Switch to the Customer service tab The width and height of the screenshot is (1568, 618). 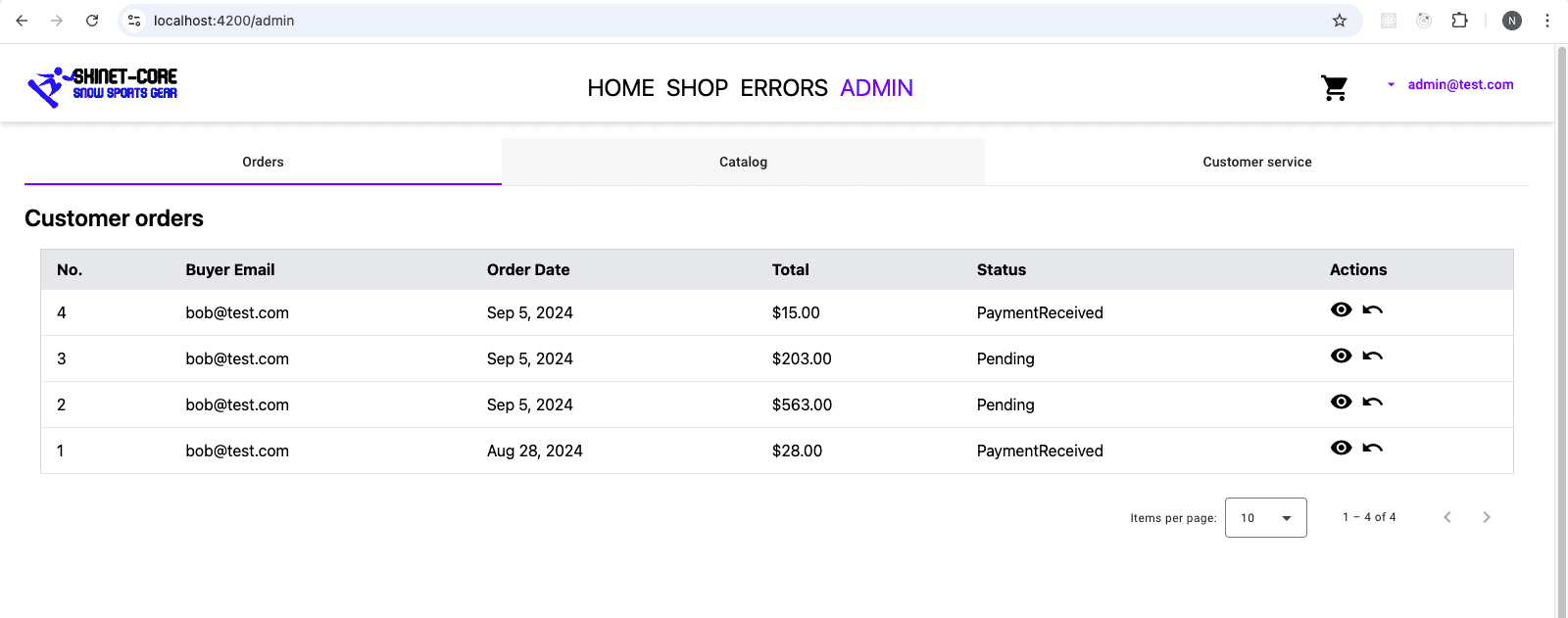(1256, 162)
